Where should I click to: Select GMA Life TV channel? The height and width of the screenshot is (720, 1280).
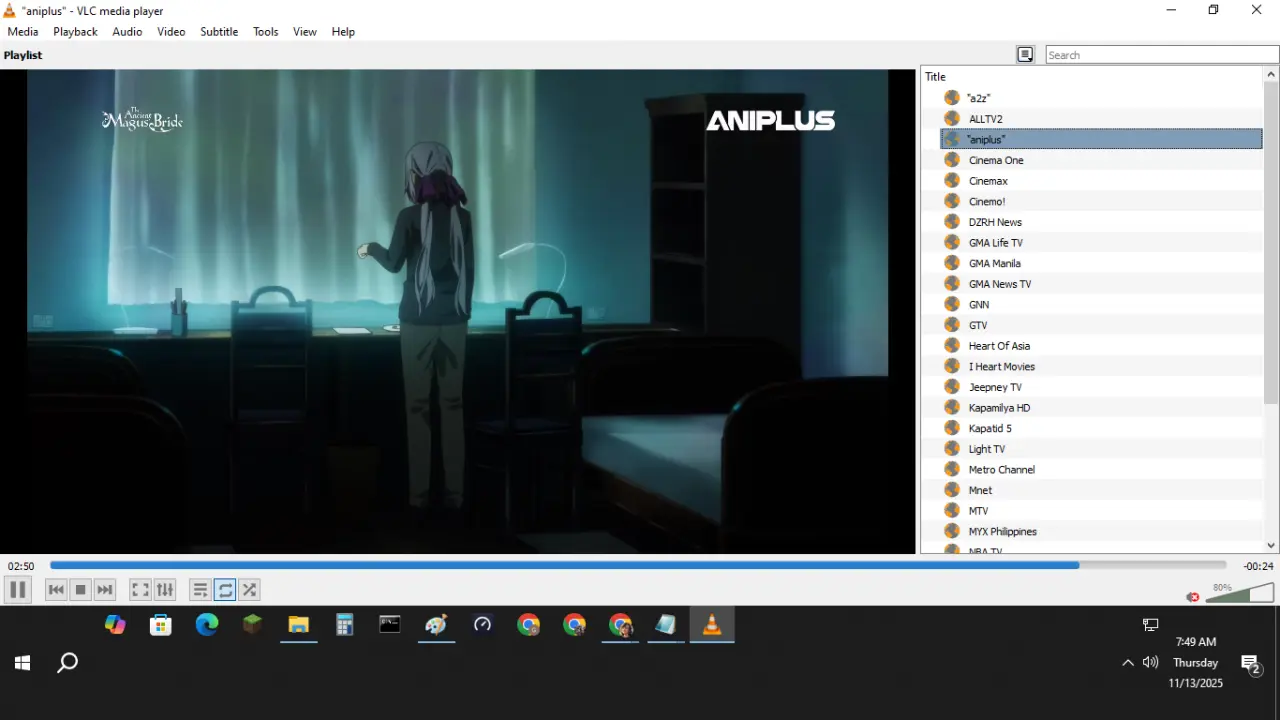[x=1101, y=243]
